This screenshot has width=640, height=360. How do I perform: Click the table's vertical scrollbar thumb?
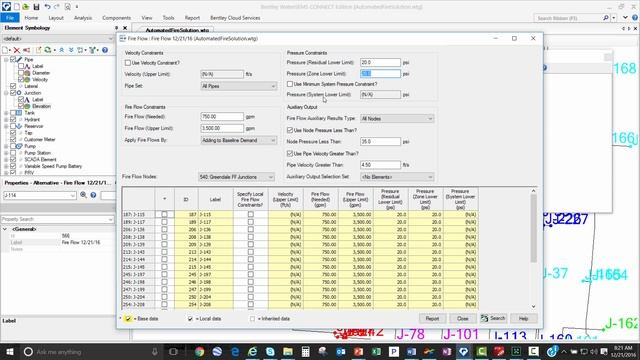[533, 229]
